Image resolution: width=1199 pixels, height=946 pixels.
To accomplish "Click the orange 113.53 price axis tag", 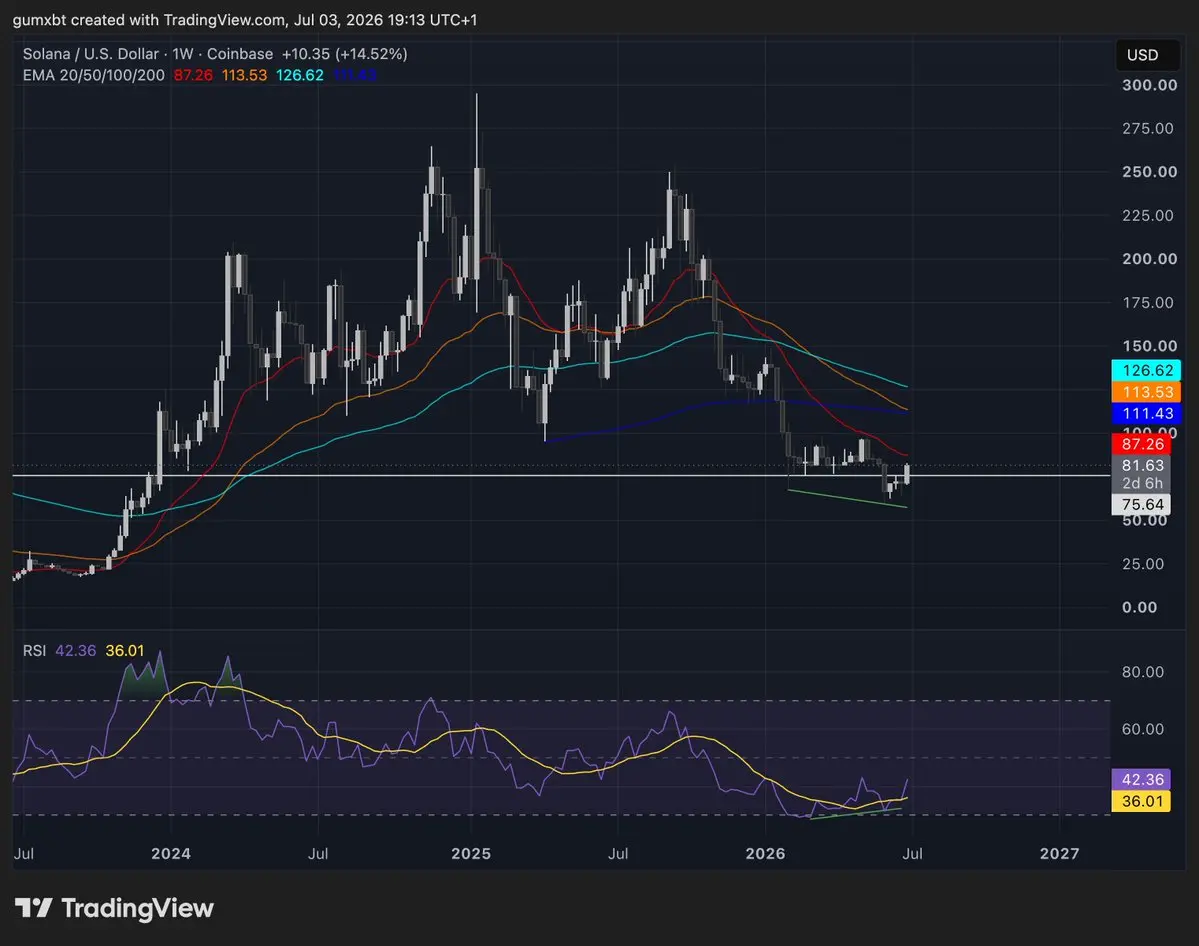I will [1146, 392].
